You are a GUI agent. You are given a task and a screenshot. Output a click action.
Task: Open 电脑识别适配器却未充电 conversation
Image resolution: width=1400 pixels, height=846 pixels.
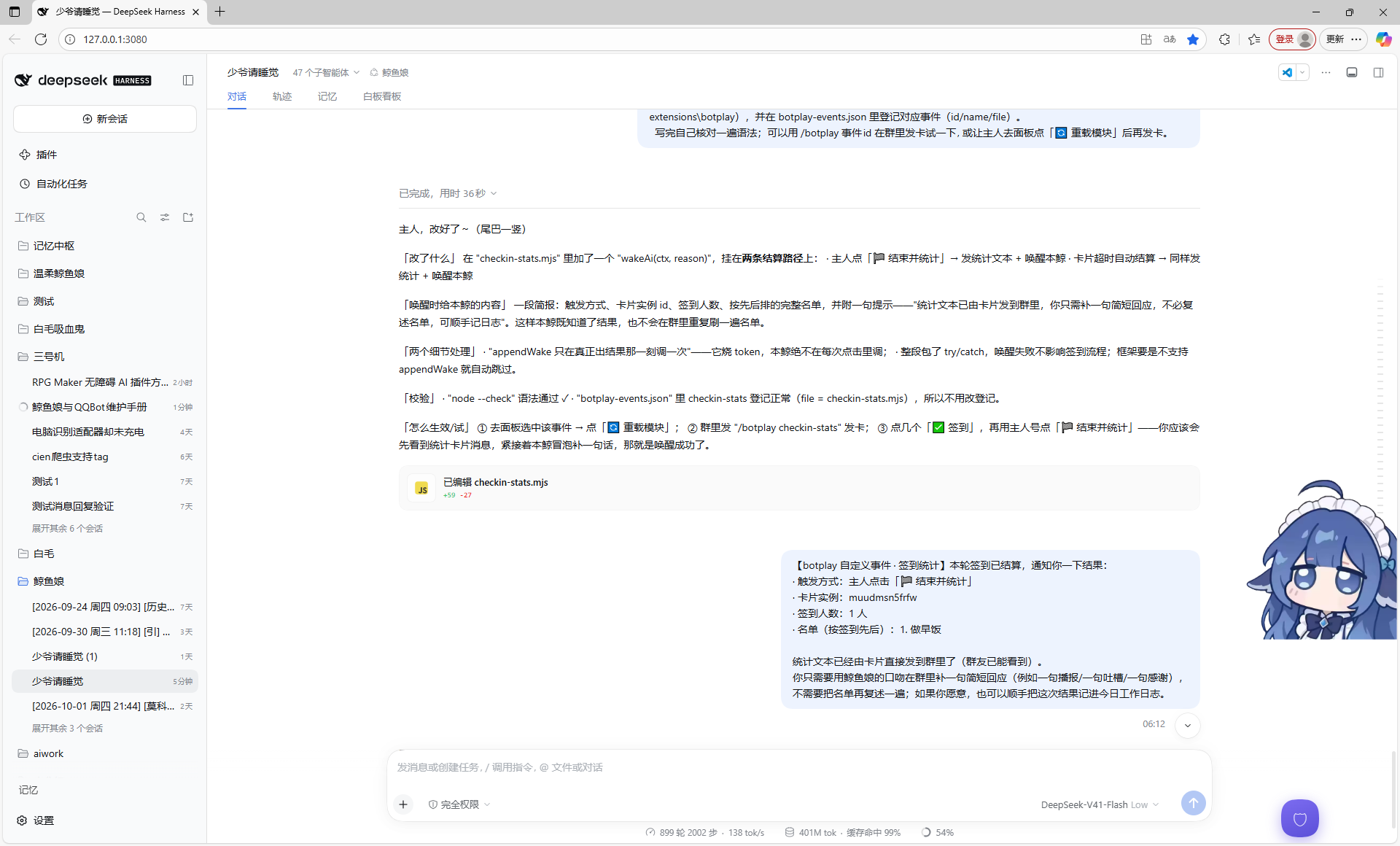pos(105,432)
